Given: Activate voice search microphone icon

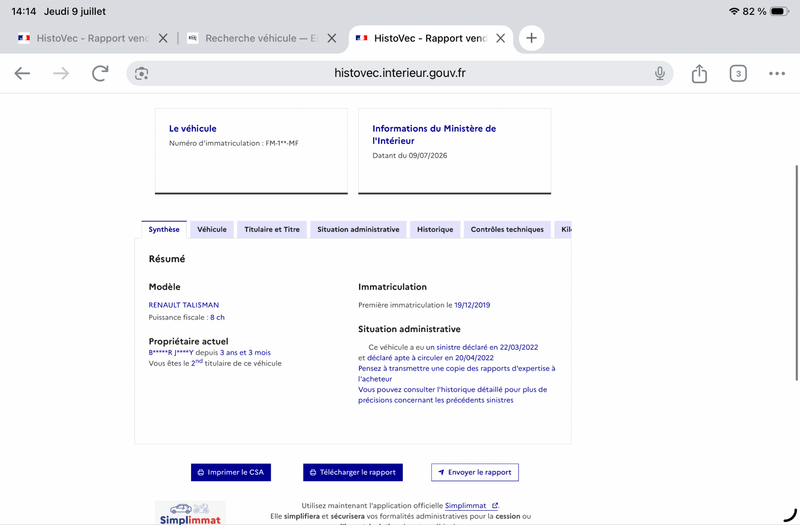Looking at the screenshot, I should (x=660, y=73).
